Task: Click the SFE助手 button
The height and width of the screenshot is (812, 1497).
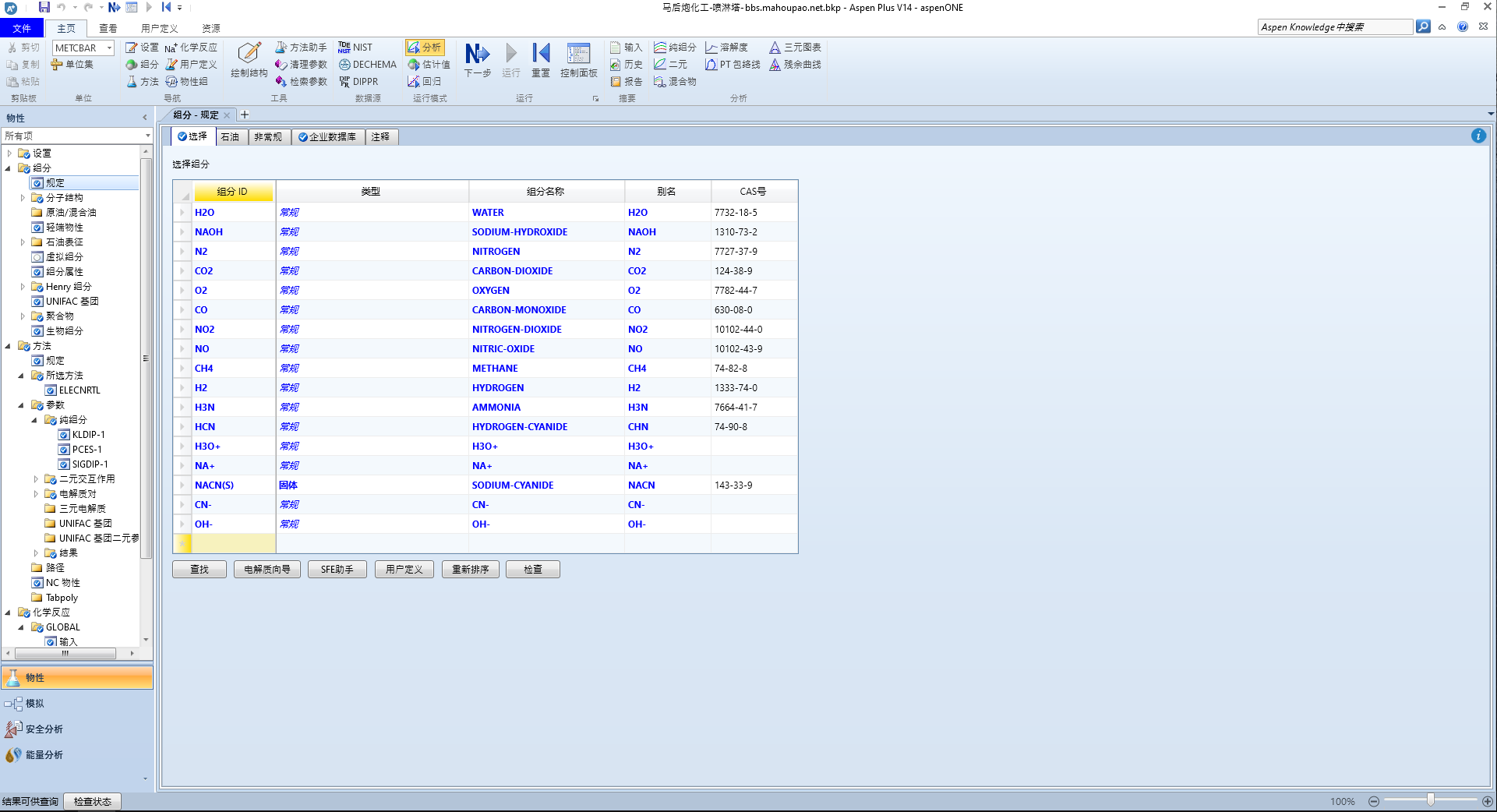Action: click(337, 569)
